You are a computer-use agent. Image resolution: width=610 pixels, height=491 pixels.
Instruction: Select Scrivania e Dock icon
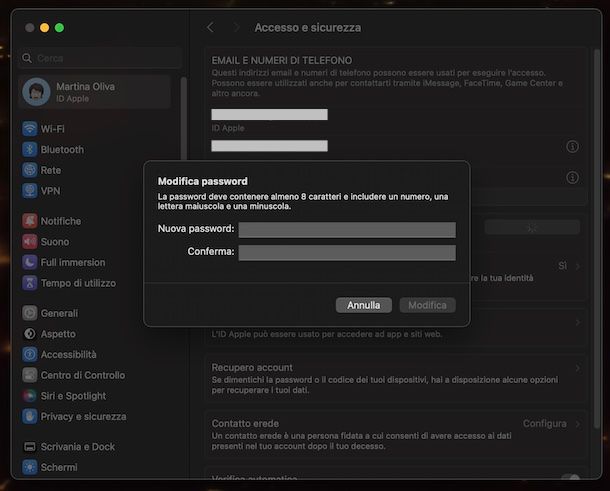click(x=30, y=446)
